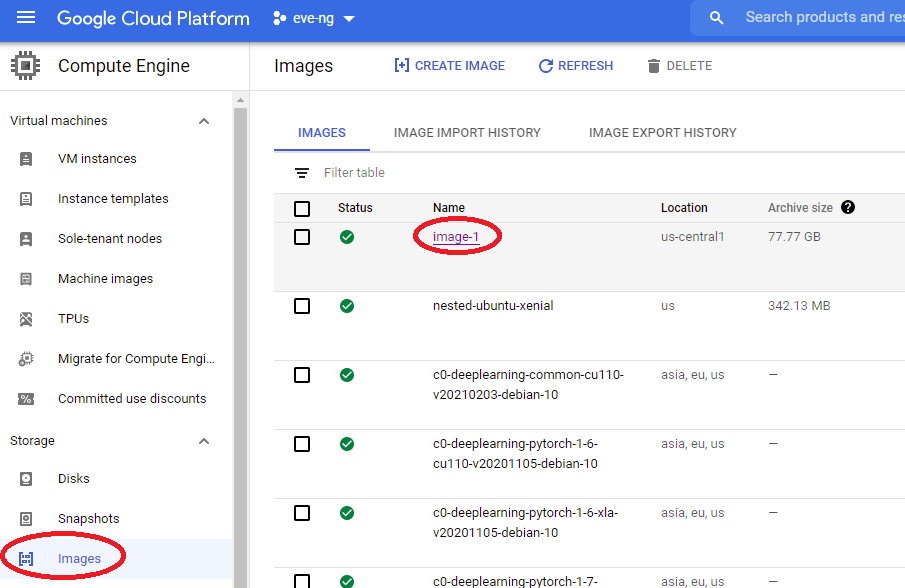Click the c0-deeplearning-common-cu110 image name
The height and width of the screenshot is (588, 905).
[528, 385]
